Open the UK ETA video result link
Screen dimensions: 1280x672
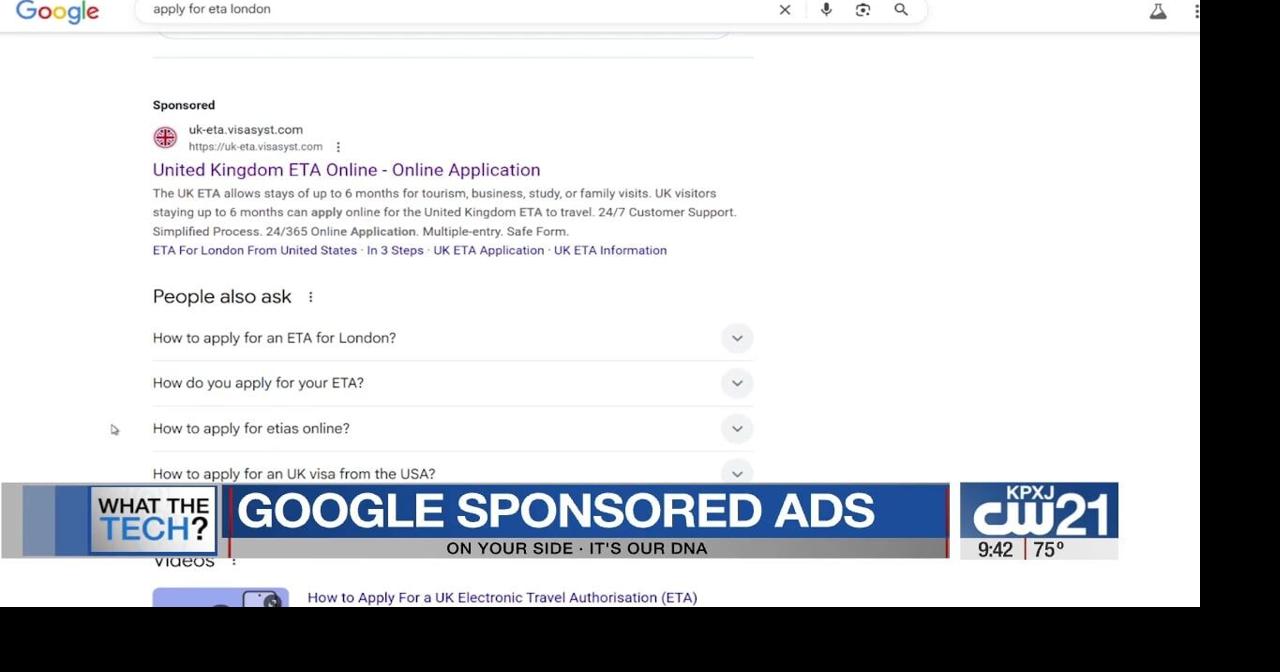[501, 597]
